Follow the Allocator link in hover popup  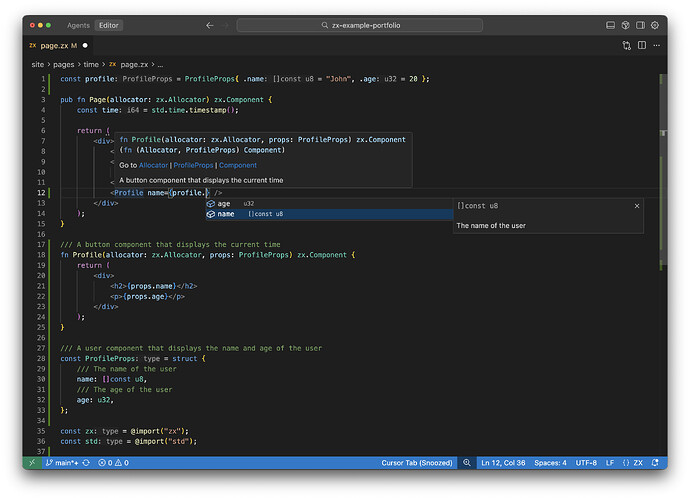tap(154, 165)
